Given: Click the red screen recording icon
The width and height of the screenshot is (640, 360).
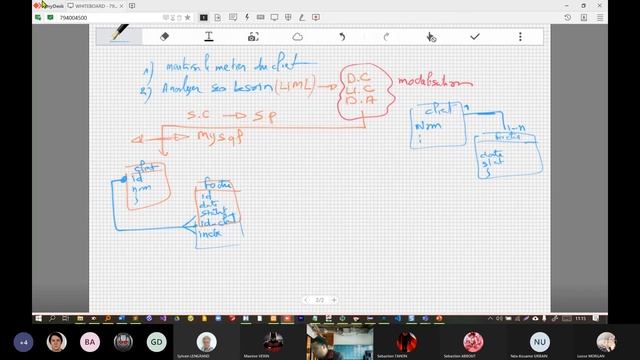Looking at the screenshot, I should (x=316, y=17).
